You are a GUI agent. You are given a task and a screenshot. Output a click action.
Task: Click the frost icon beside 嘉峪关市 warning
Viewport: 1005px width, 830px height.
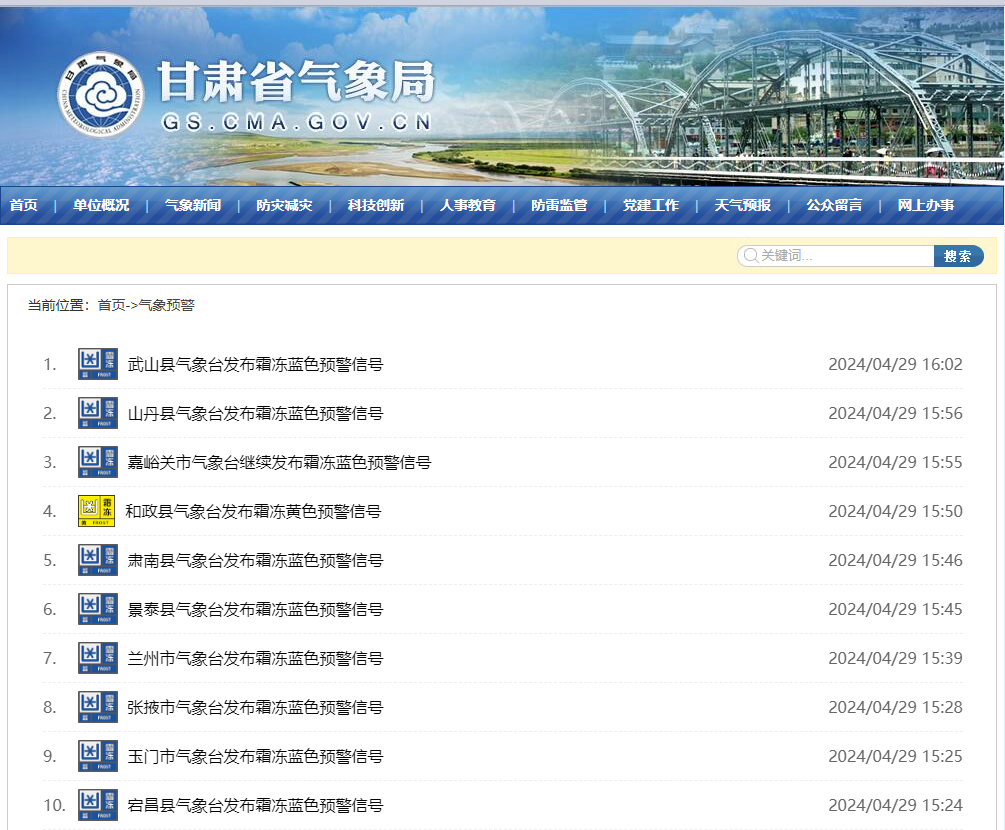pyautogui.click(x=97, y=462)
